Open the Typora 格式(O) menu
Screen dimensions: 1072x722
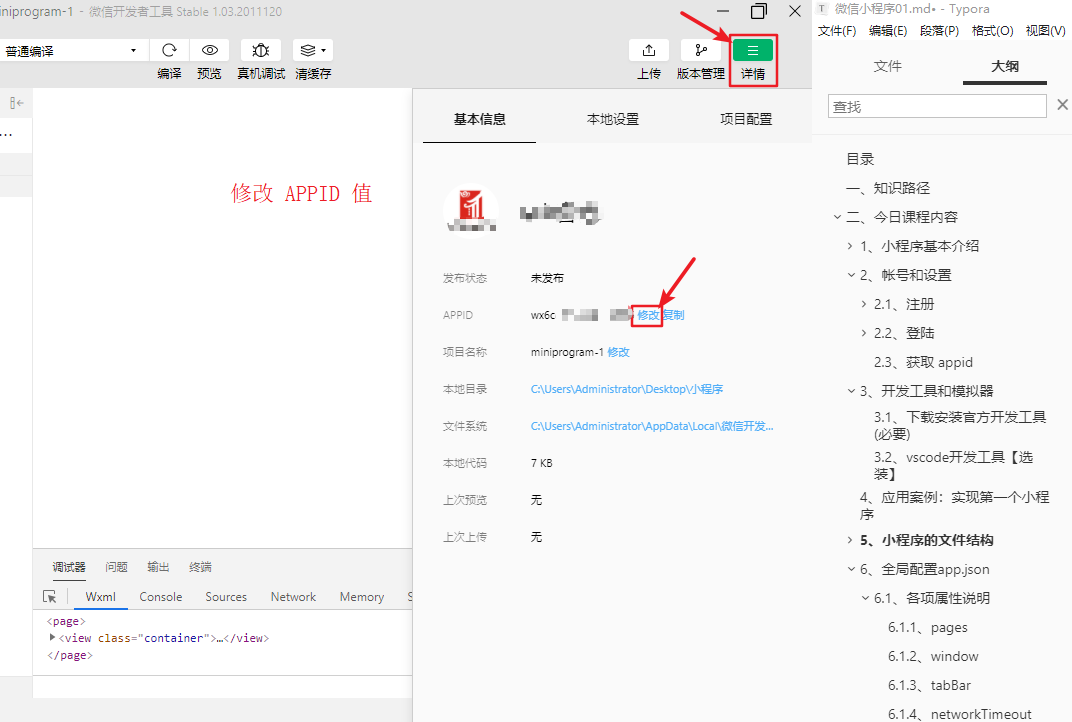pyautogui.click(x=993, y=31)
